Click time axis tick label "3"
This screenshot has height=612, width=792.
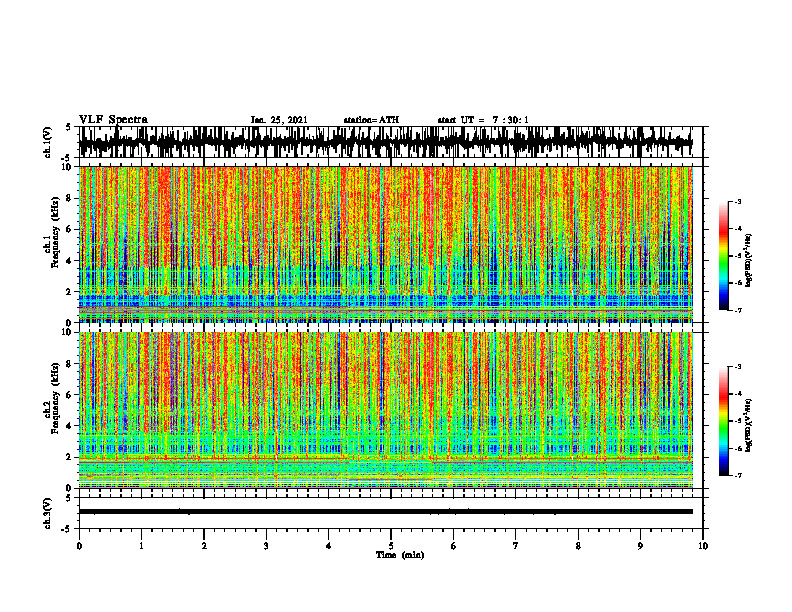[x=266, y=546]
